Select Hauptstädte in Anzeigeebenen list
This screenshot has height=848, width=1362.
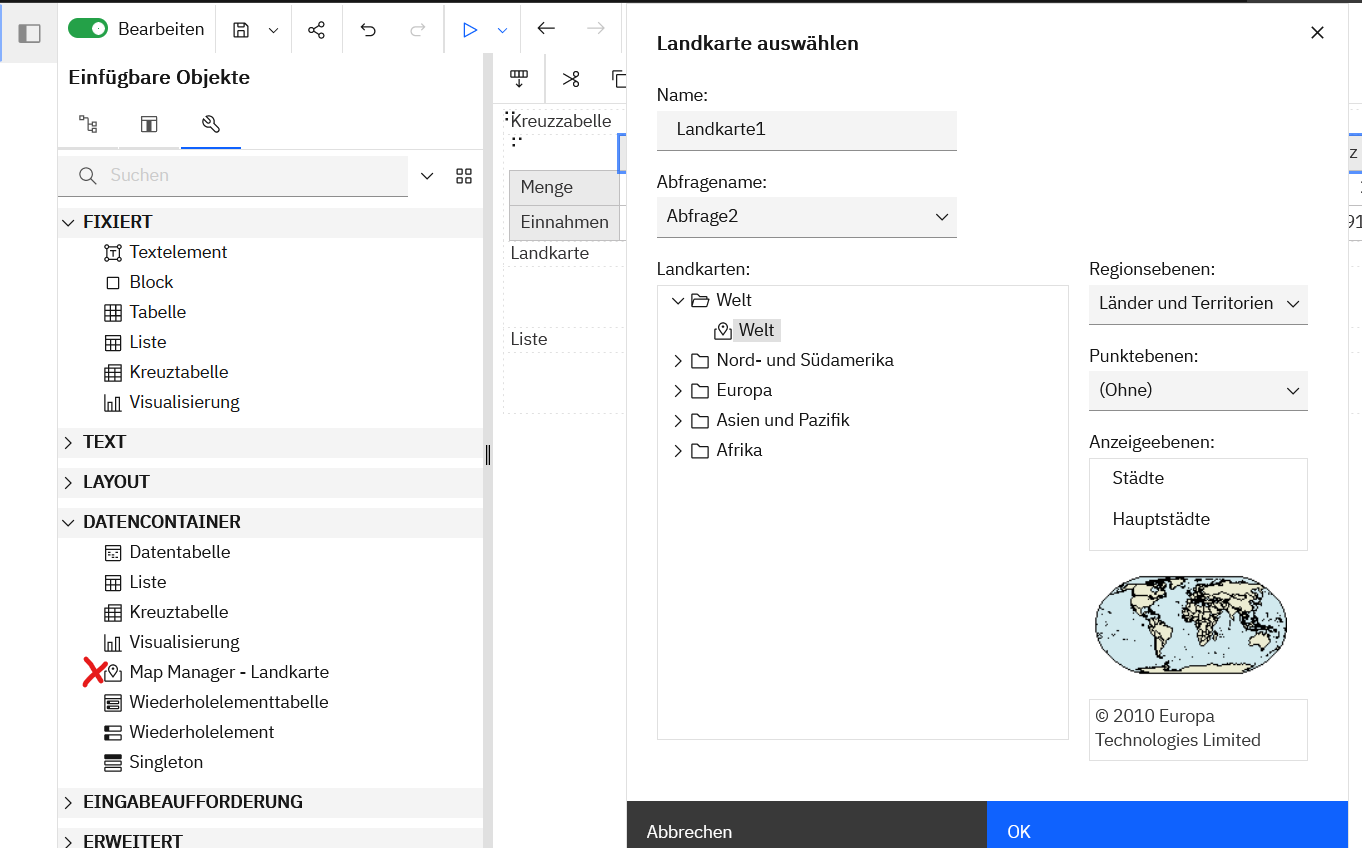coord(1161,519)
